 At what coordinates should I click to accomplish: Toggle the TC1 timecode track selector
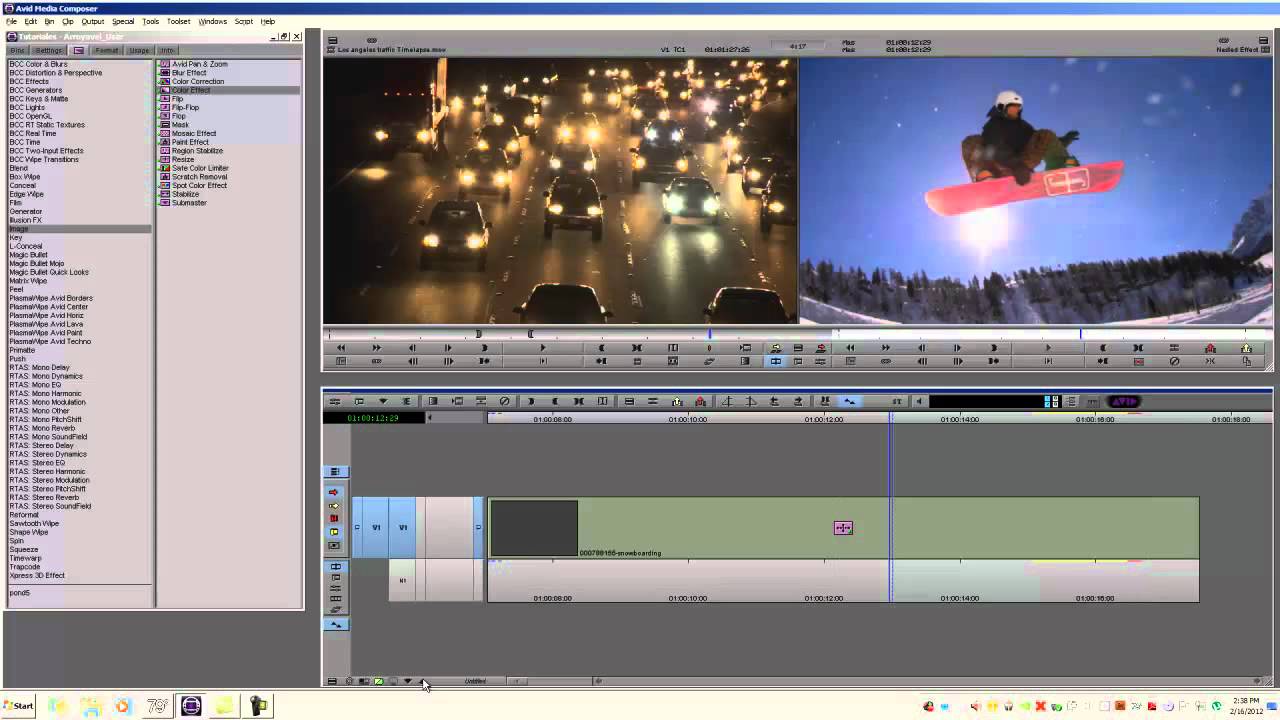coord(402,580)
